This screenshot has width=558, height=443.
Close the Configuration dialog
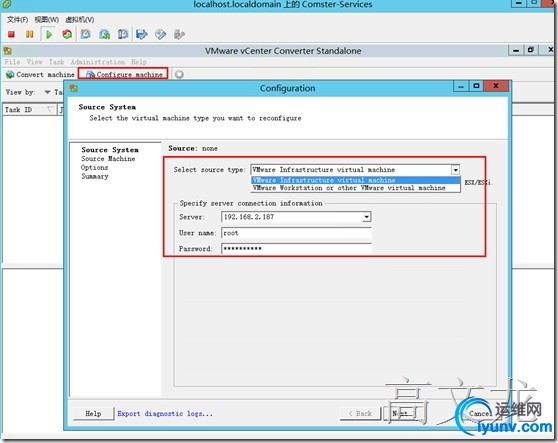(496, 86)
